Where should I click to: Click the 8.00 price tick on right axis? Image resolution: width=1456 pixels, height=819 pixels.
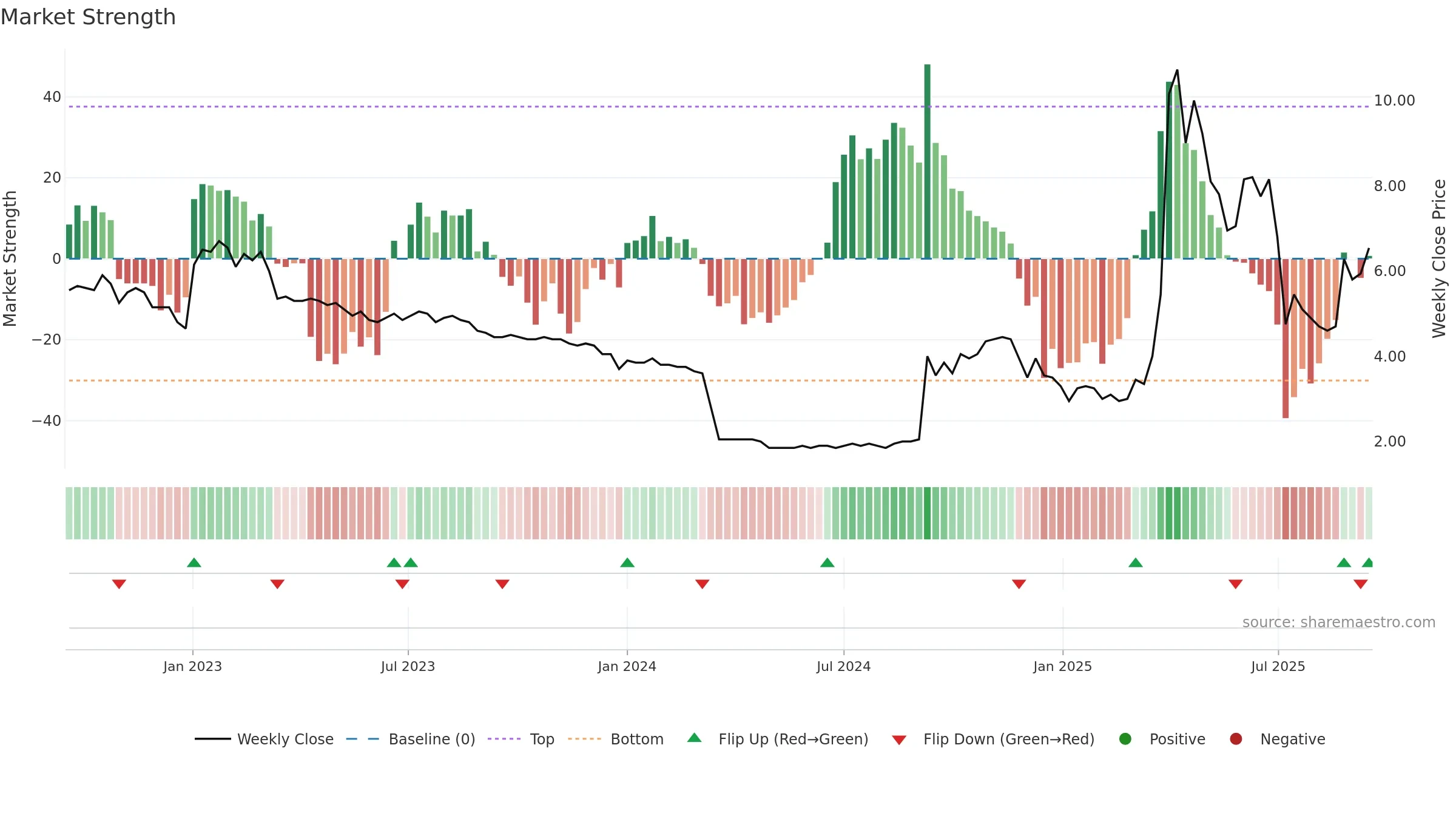tap(1390, 186)
